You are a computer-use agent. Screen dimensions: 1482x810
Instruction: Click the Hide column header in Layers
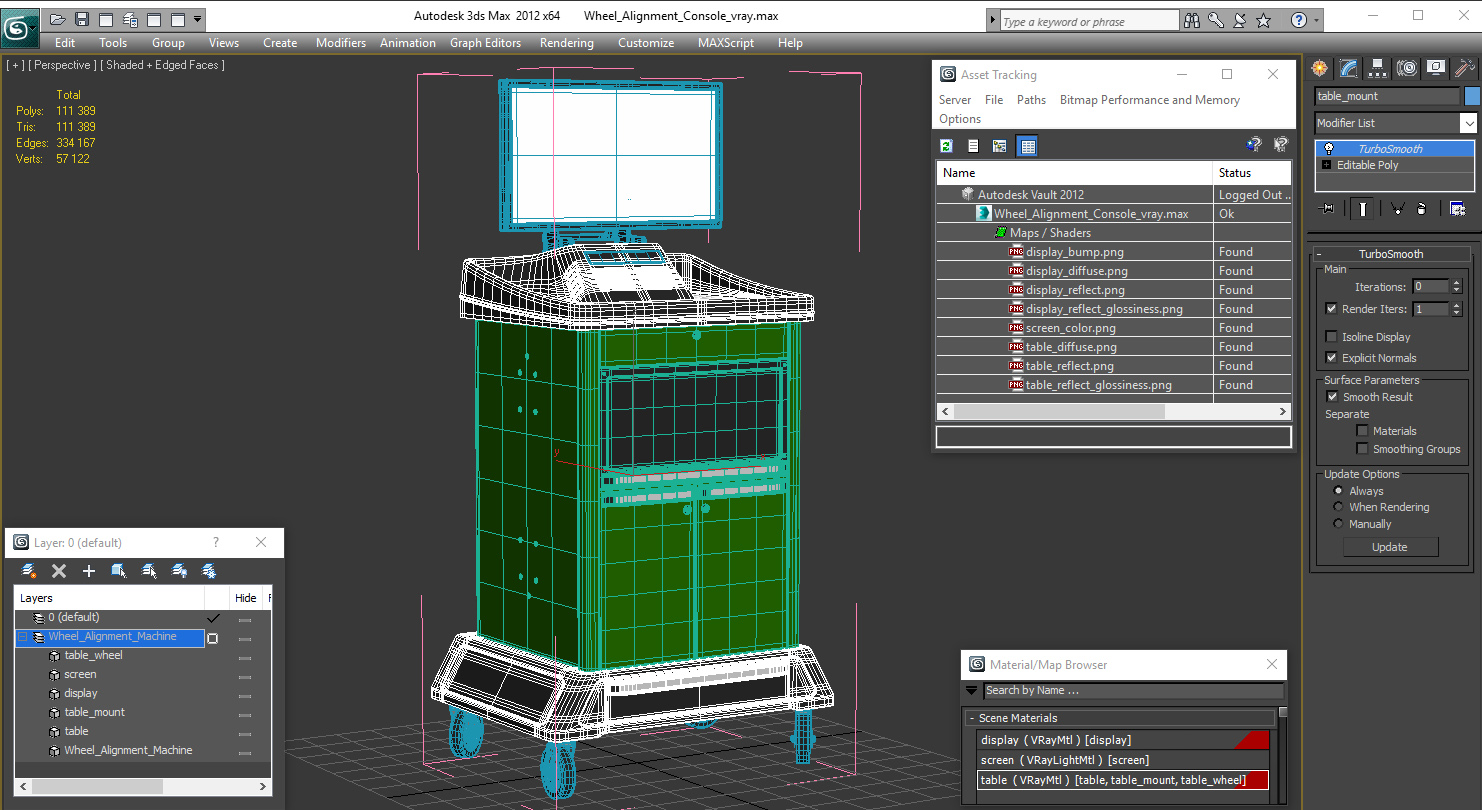[x=245, y=598]
